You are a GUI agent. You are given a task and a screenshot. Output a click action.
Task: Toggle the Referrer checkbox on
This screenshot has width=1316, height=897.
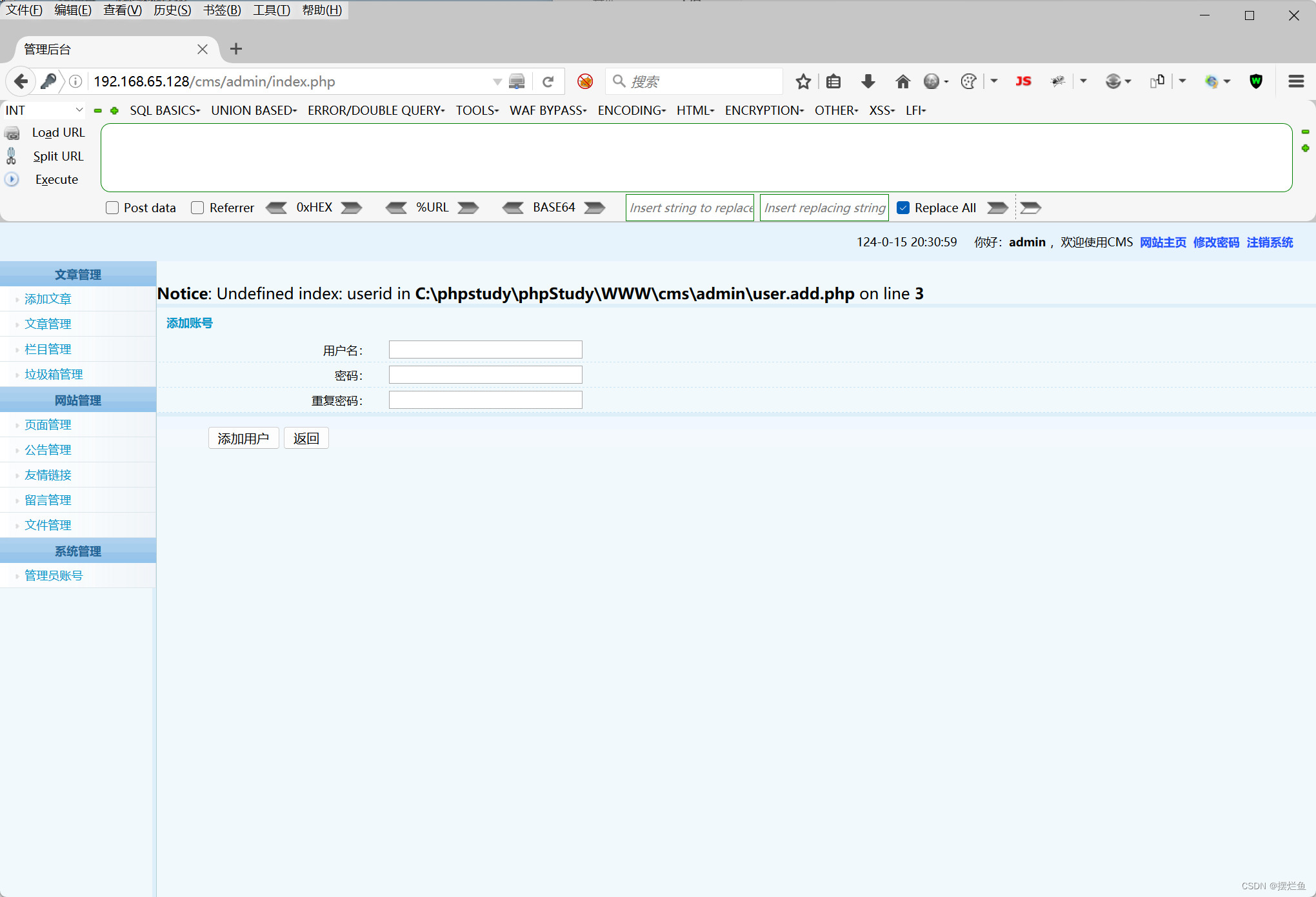coord(197,207)
